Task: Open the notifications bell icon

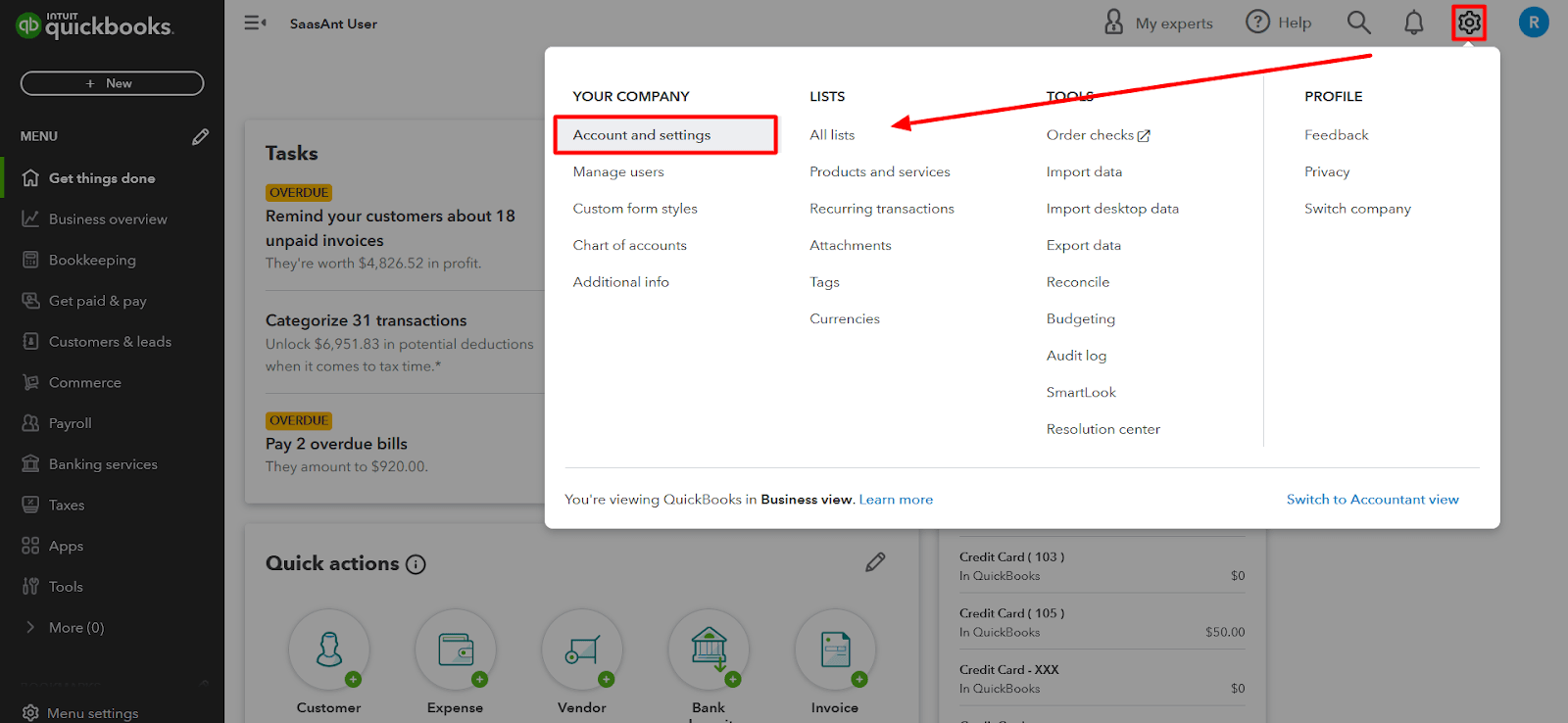Action: [1413, 23]
